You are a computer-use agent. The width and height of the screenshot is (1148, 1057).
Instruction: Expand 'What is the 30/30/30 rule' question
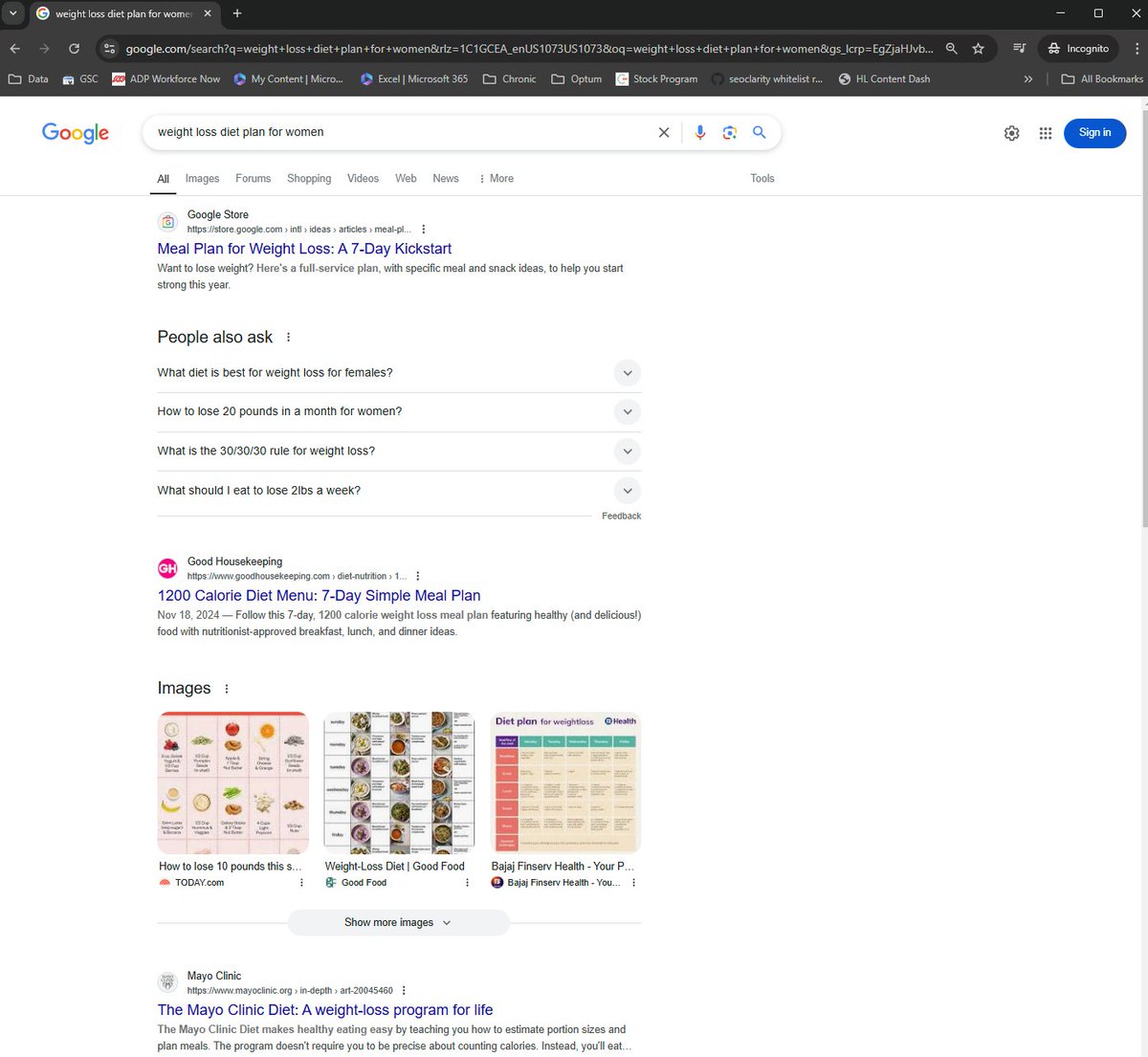399,451
